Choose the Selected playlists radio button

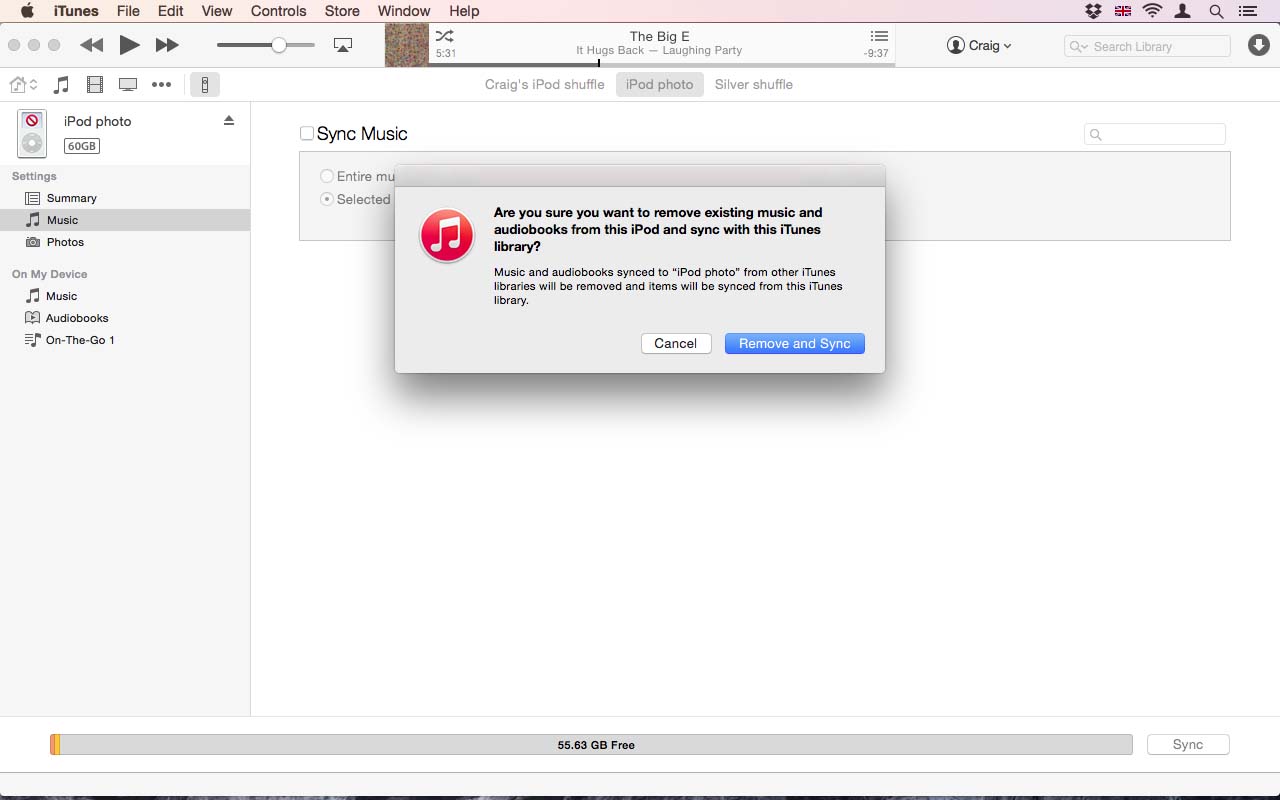coord(326,199)
